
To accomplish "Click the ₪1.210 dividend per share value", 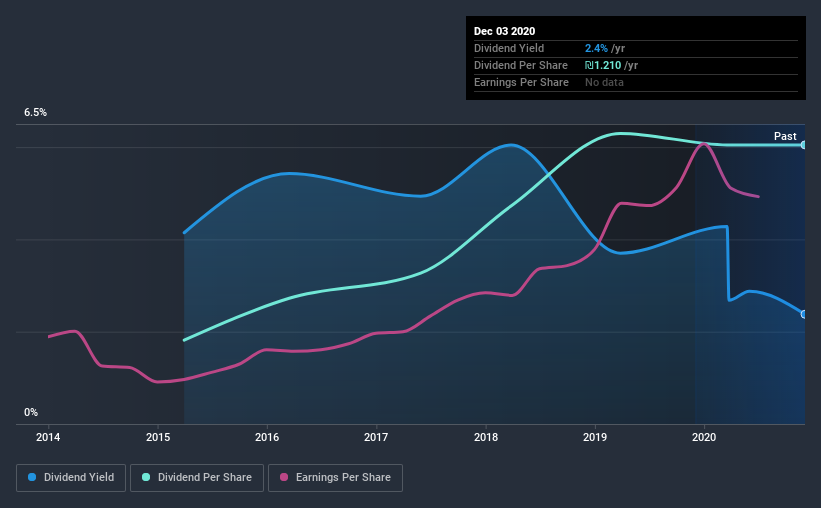I will (x=603, y=65).
